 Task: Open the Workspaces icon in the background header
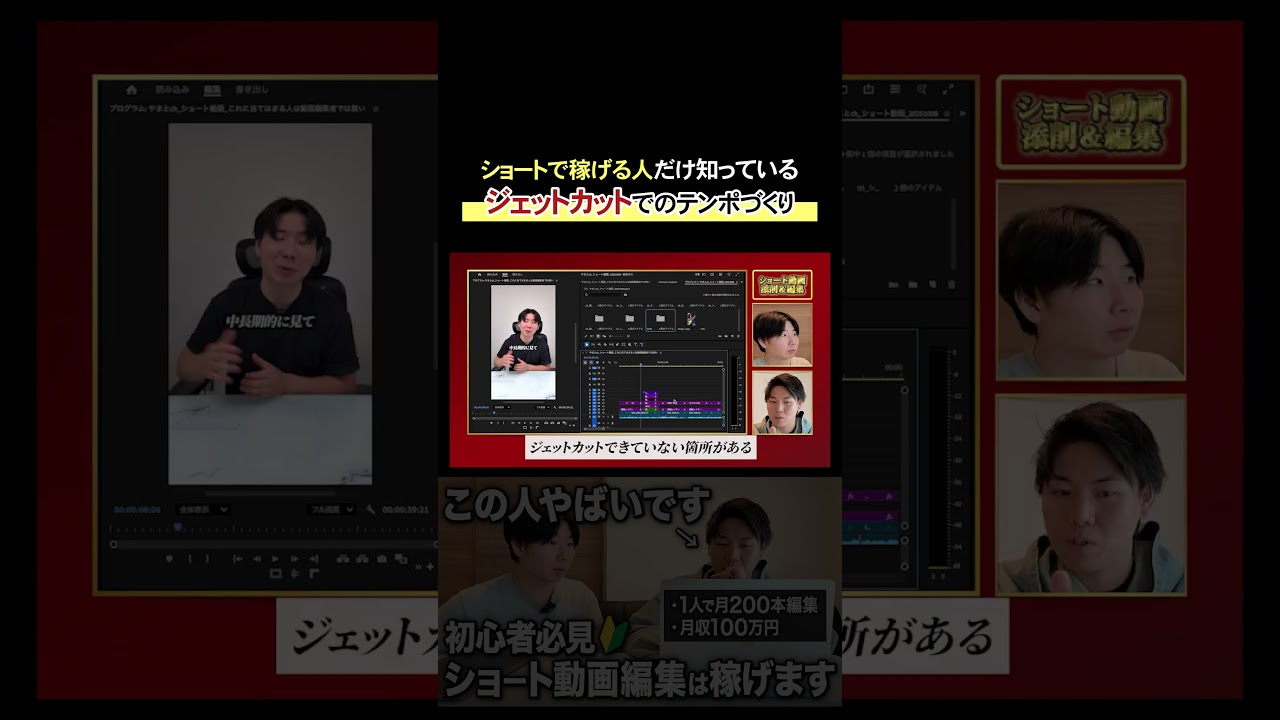tap(895, 89)
